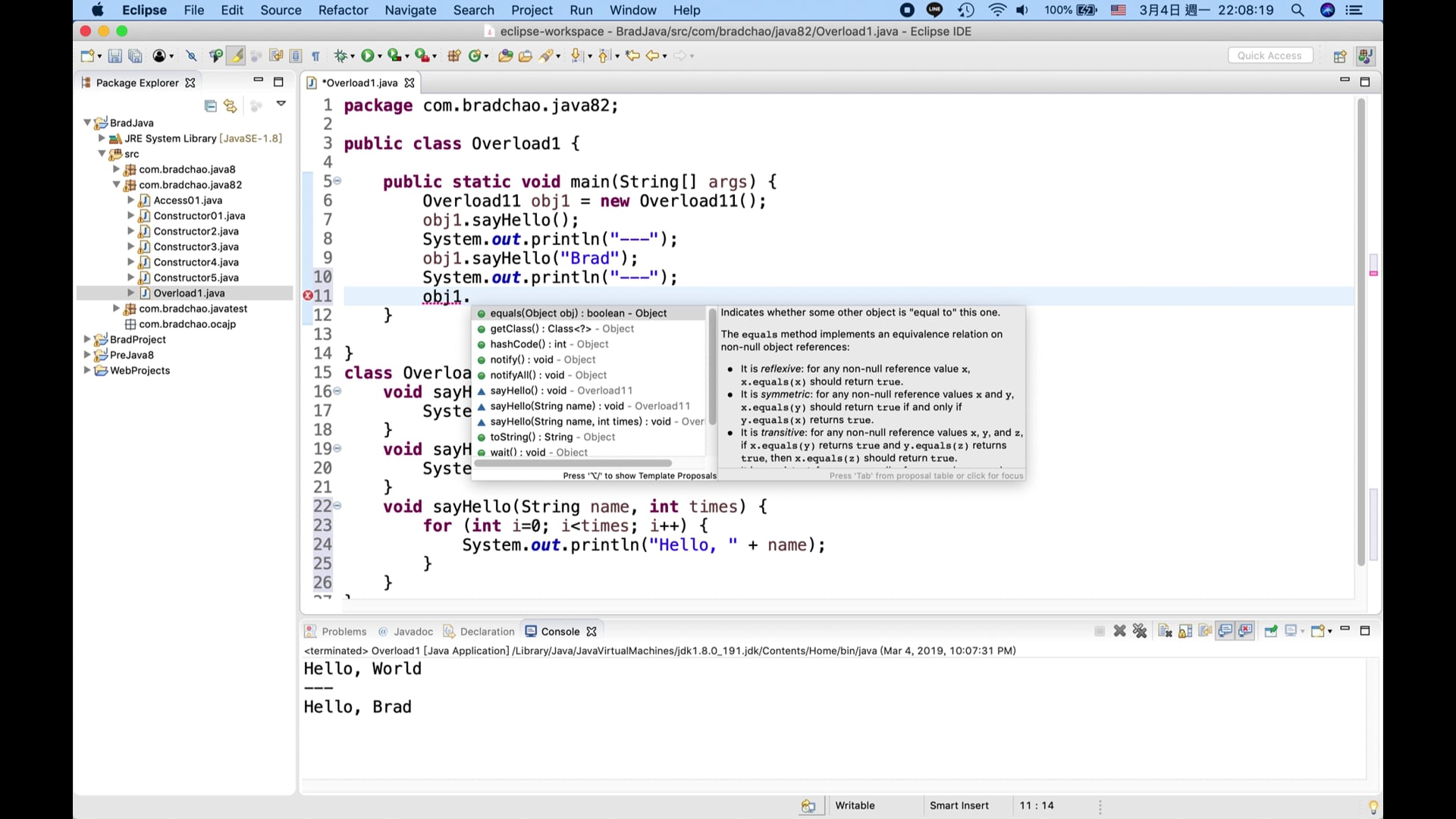Click the editor vertical scrollbar
This screenshot has width=1456, height=819.
[x=1361, y=334]
